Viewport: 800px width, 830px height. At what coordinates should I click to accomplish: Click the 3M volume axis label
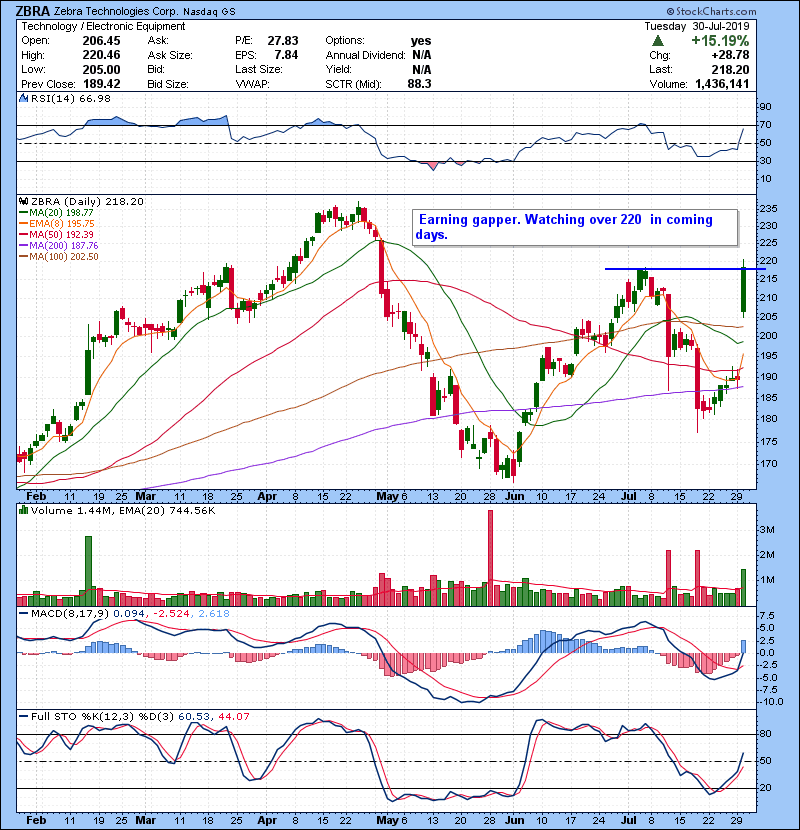(x=767, y=530)
